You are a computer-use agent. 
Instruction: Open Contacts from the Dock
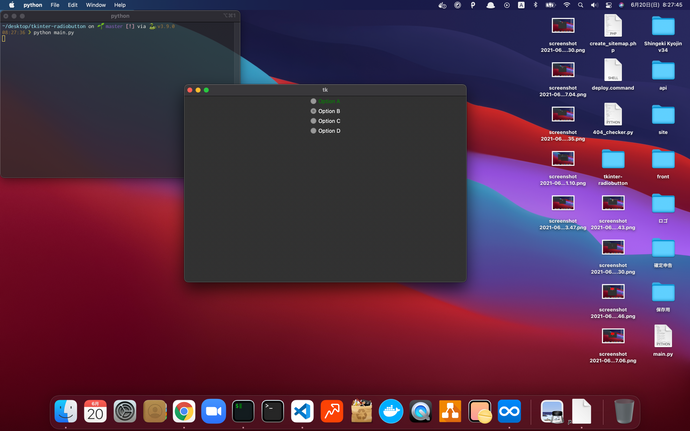[x=154, y=411]
